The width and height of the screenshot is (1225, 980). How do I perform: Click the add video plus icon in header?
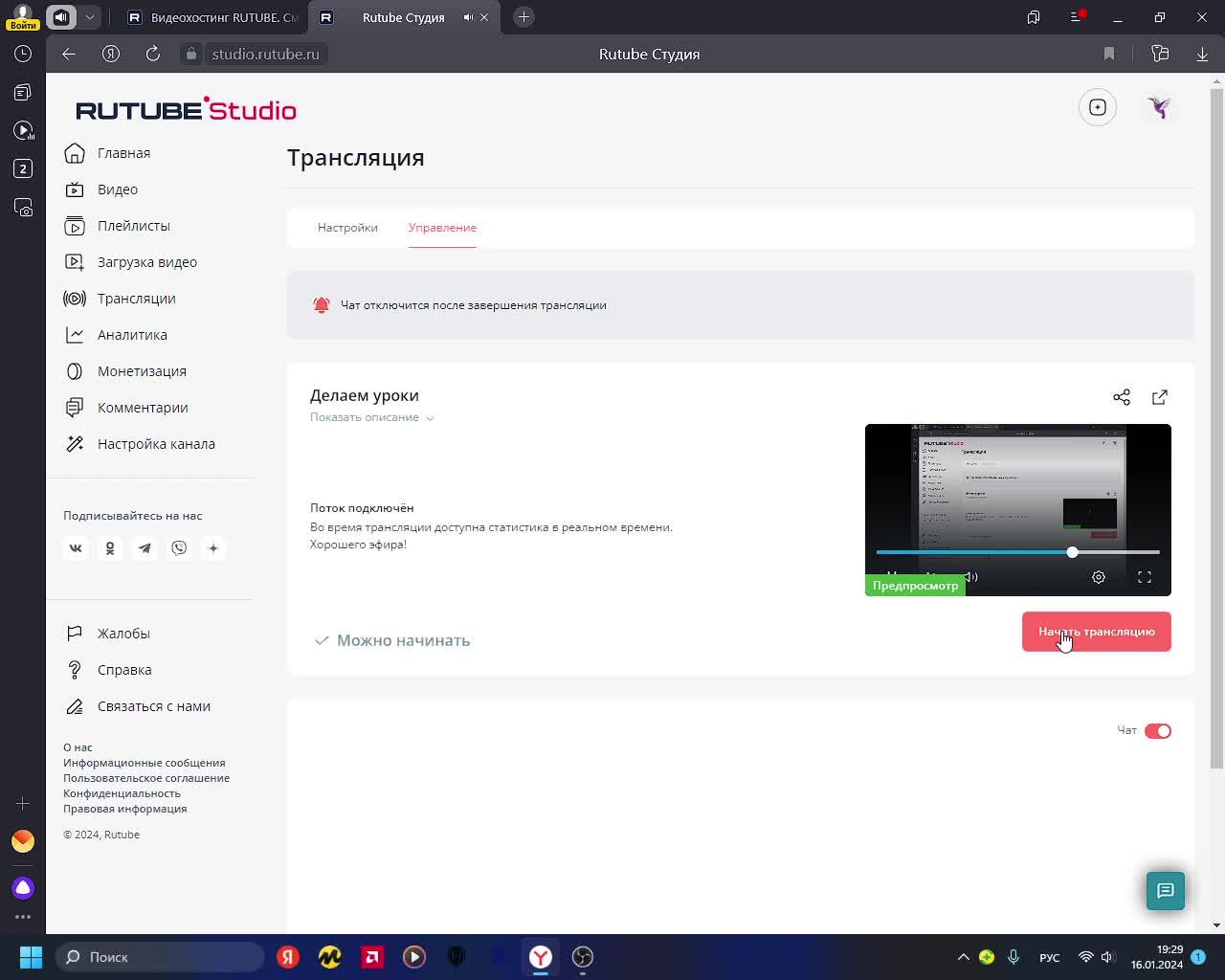[1098, 107]
